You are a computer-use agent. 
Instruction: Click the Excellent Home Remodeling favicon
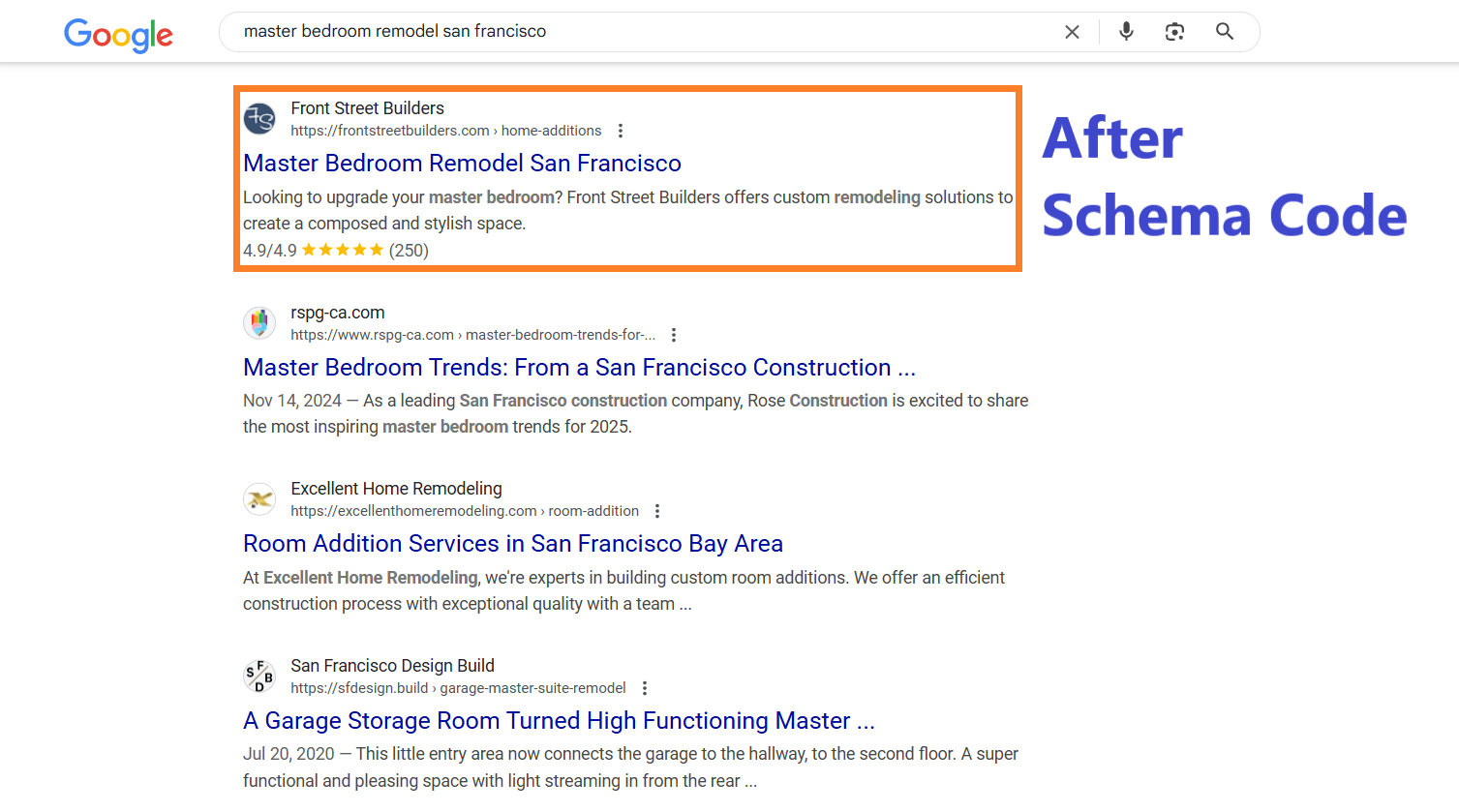pos(259,499)
